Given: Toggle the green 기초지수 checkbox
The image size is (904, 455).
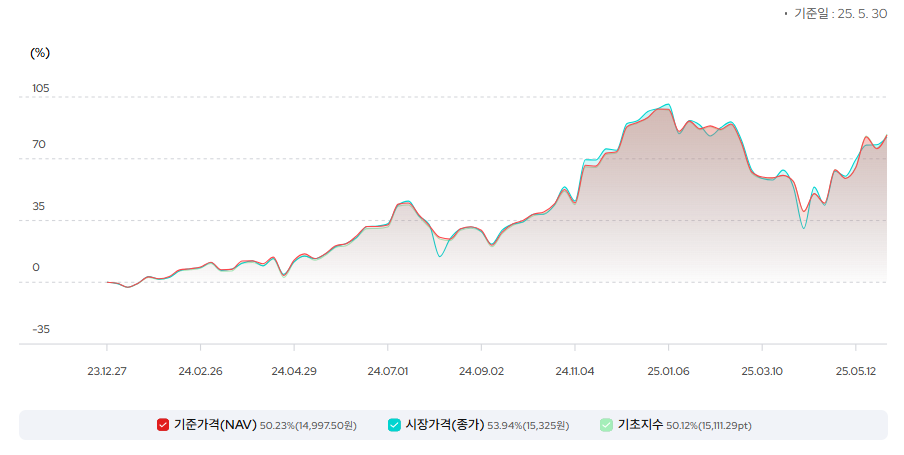Looking at the screenshot, I should 607,425.
